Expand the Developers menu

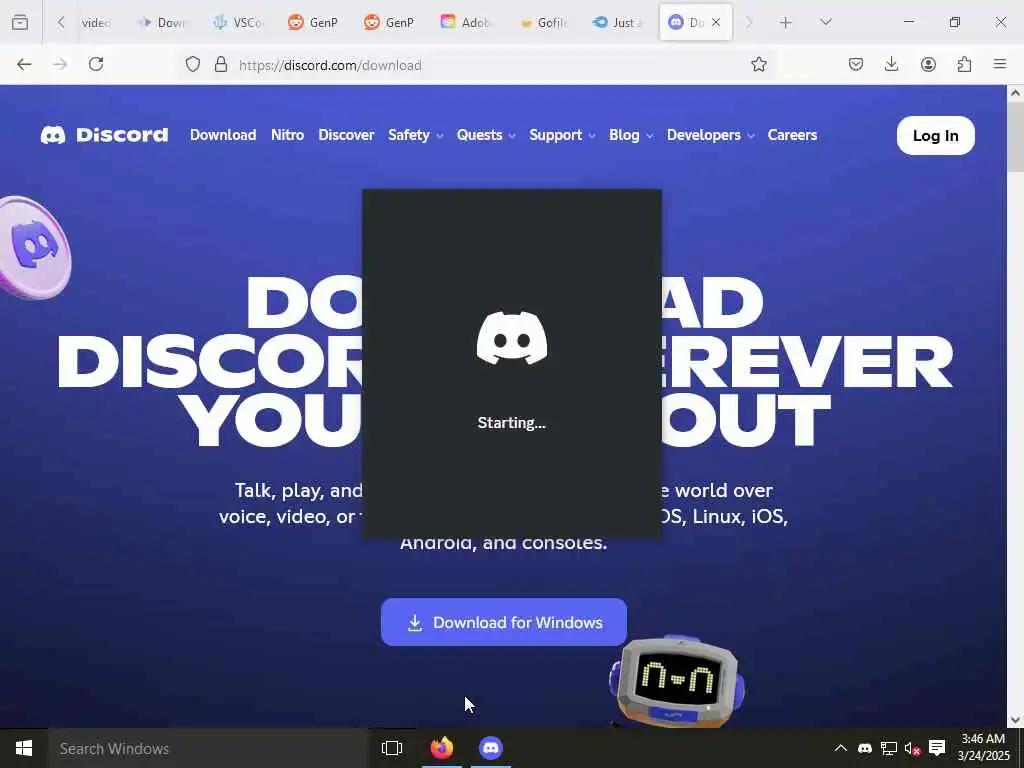[711, 135]
